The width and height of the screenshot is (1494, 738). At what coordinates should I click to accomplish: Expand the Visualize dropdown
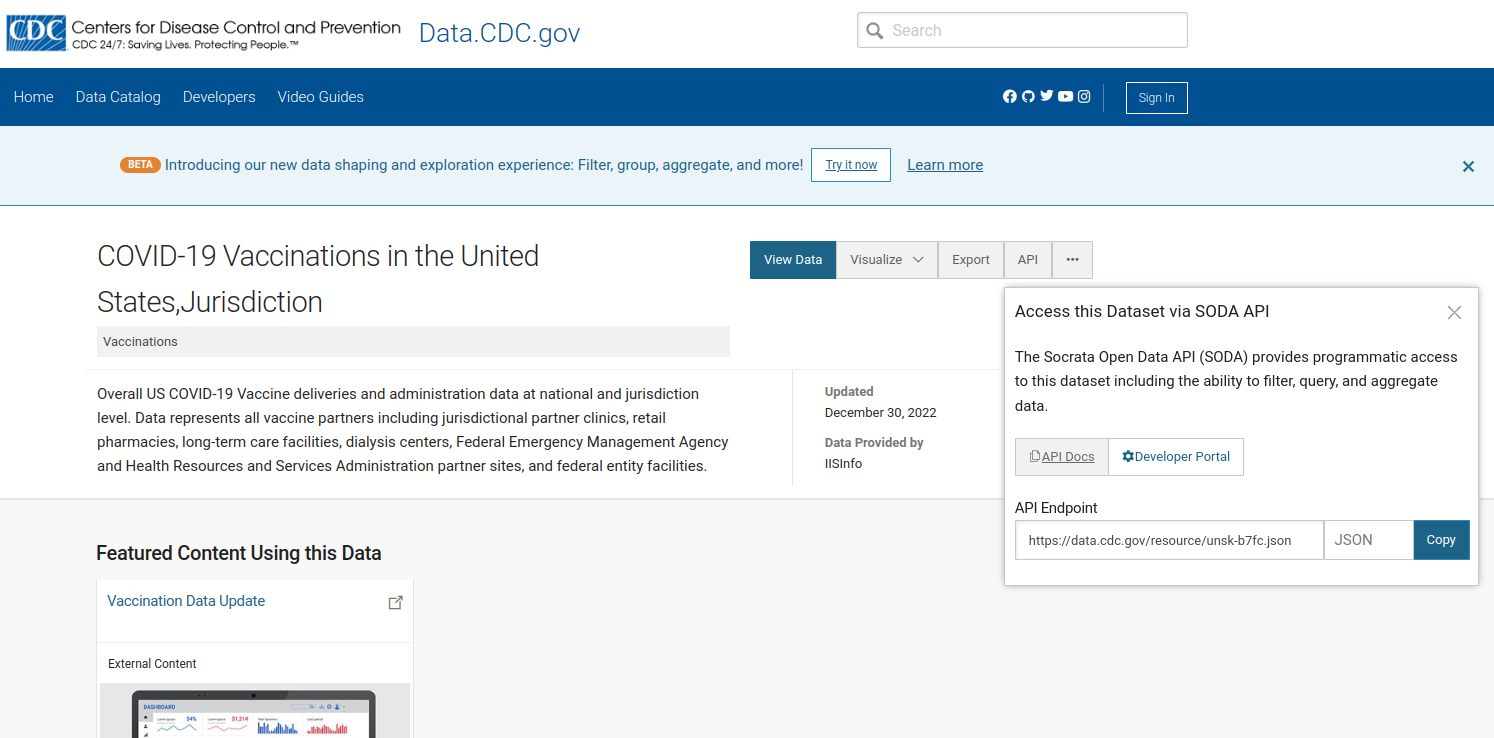coord(887,260)
